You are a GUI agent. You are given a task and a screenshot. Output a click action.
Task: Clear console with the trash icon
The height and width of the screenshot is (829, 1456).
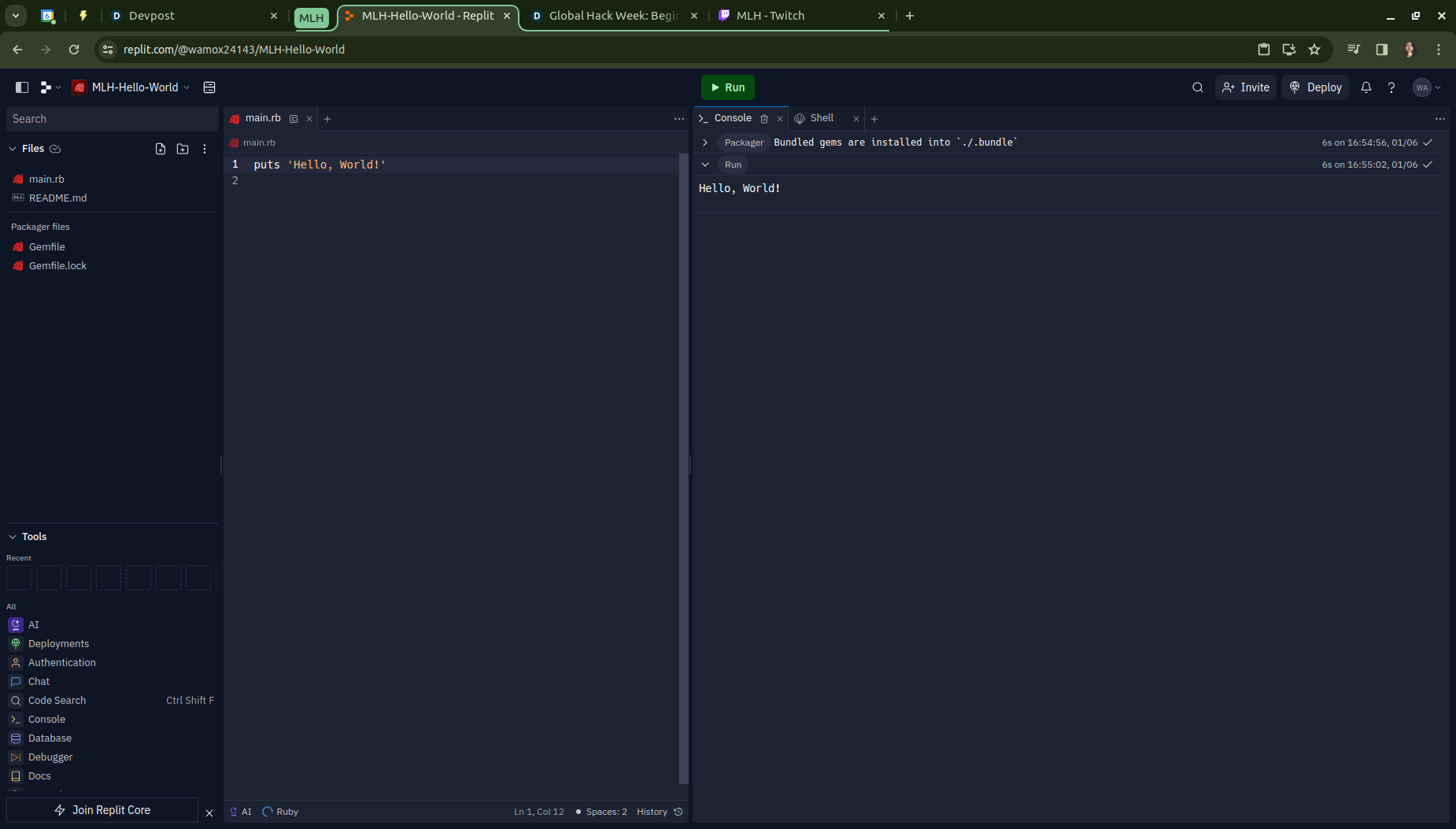pyautogui.click(x=764, y=119)
